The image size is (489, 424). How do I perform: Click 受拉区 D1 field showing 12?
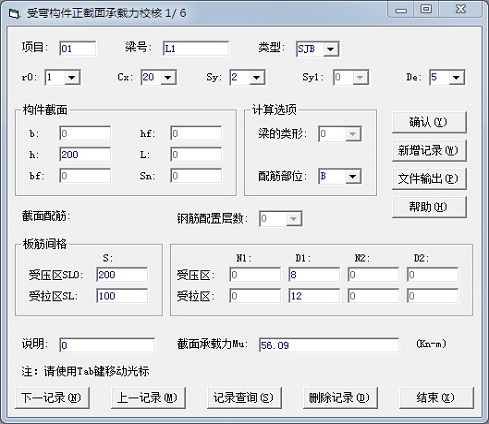point(314,296)
